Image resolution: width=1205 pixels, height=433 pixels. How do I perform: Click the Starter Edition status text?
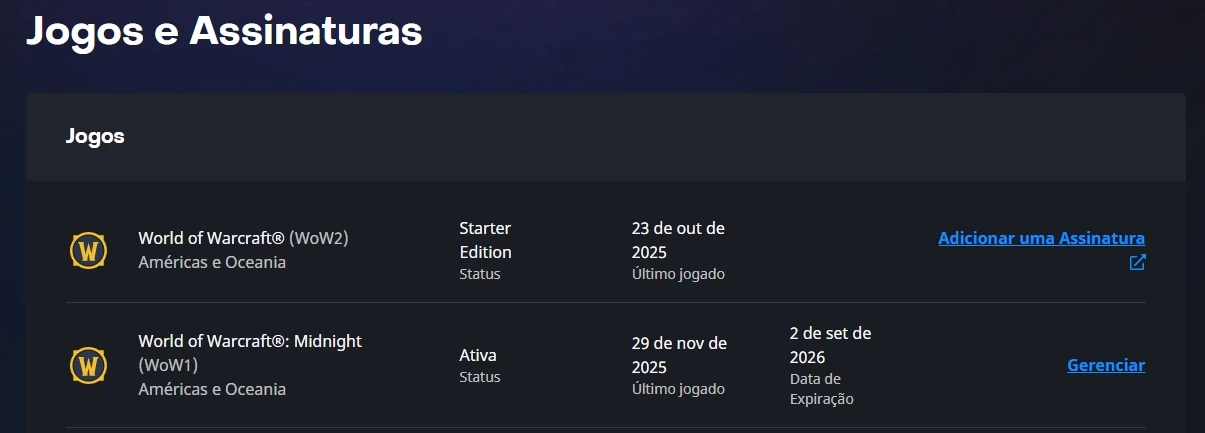[x=485, y=240]
